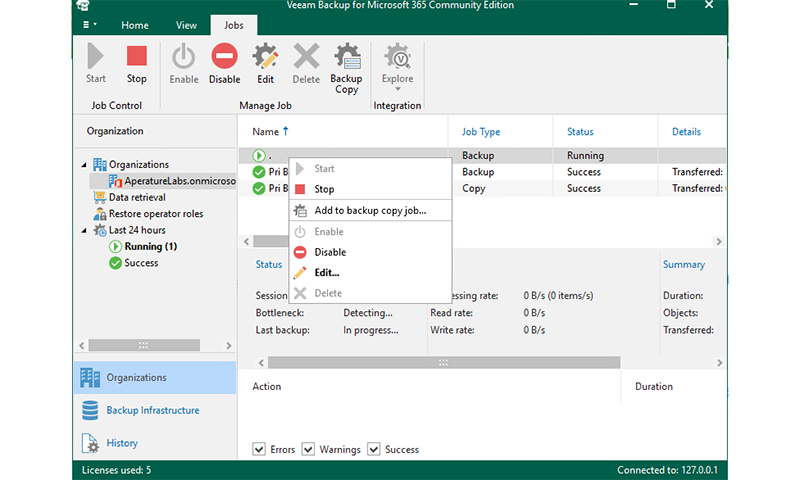Click the Duration column header in log
This screenshot has height=480, width=800.
(x=654, y=386)
